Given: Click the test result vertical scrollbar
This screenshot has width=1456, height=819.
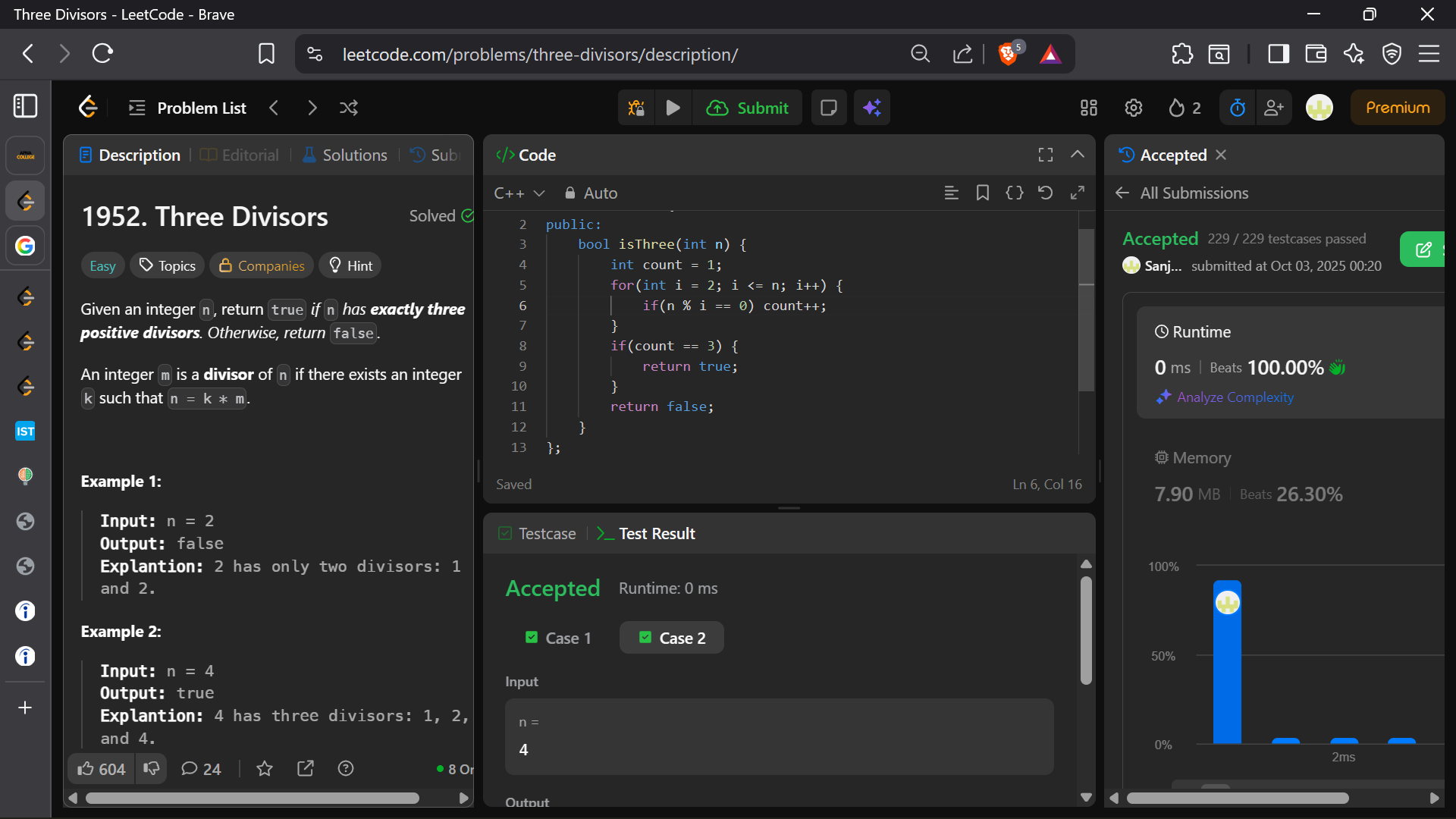Looking at the screenshot, I should tap(1086, 629).
